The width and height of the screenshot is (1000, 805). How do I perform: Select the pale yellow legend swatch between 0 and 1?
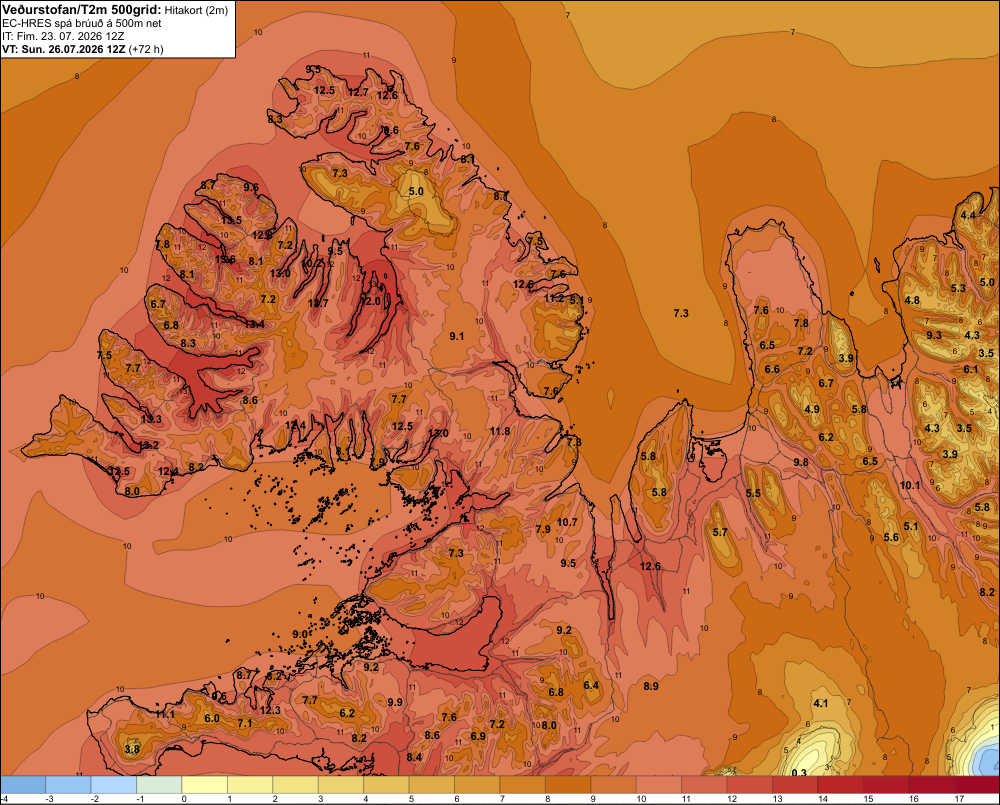205,785
